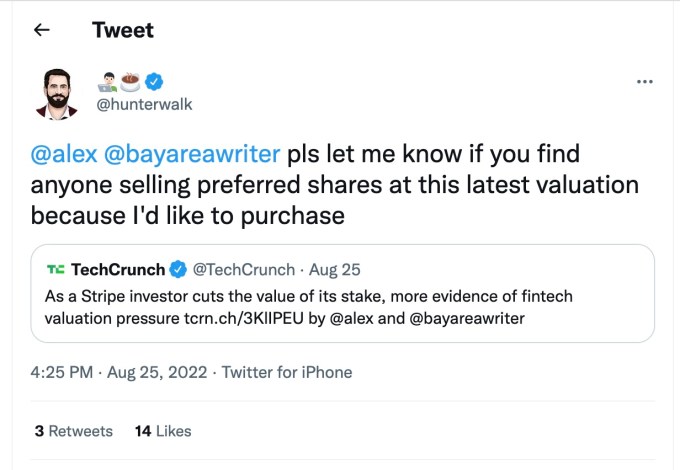The image size is (680, 470).
Task: View the 3 Retweets list
Action: 73,431
